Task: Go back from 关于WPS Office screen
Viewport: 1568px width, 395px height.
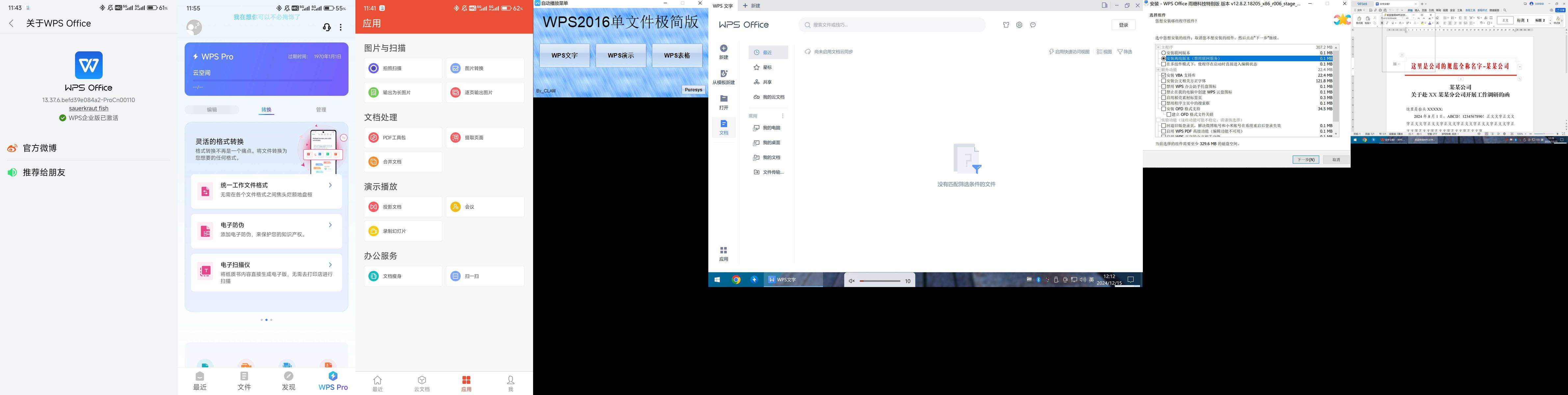Action: 12,23
